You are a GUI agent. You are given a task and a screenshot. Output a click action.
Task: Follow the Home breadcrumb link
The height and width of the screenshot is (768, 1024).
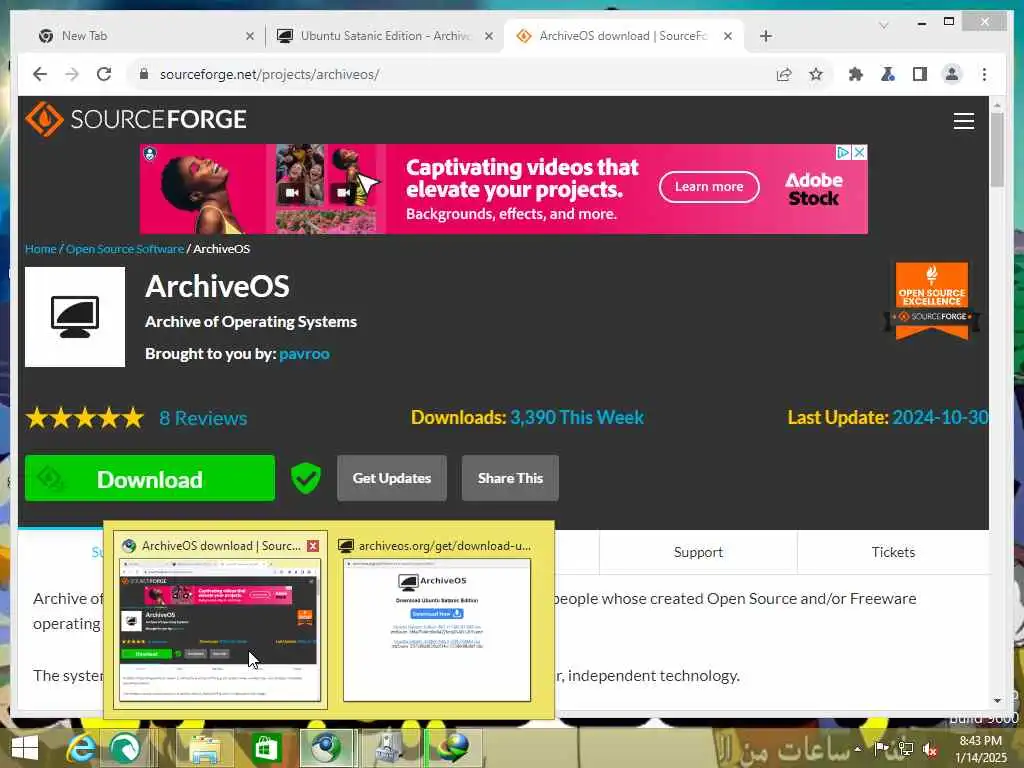[x=40, y=249]
